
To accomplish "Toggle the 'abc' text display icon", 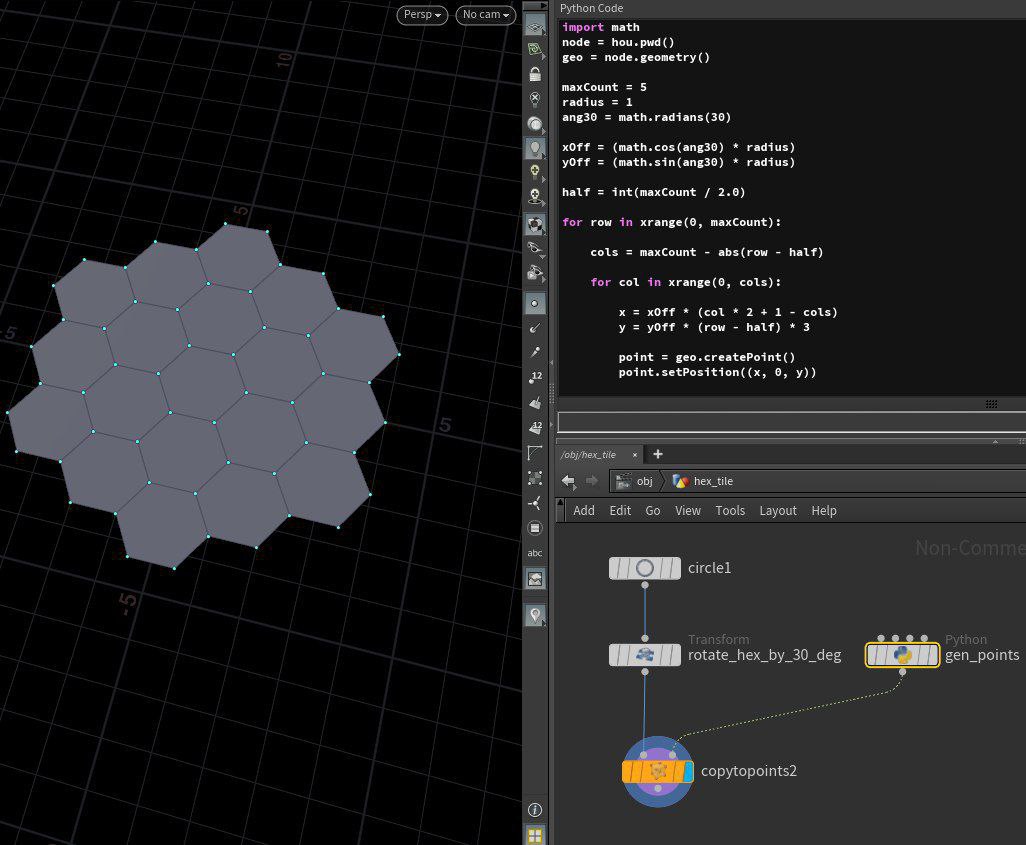I will point(535,553).
